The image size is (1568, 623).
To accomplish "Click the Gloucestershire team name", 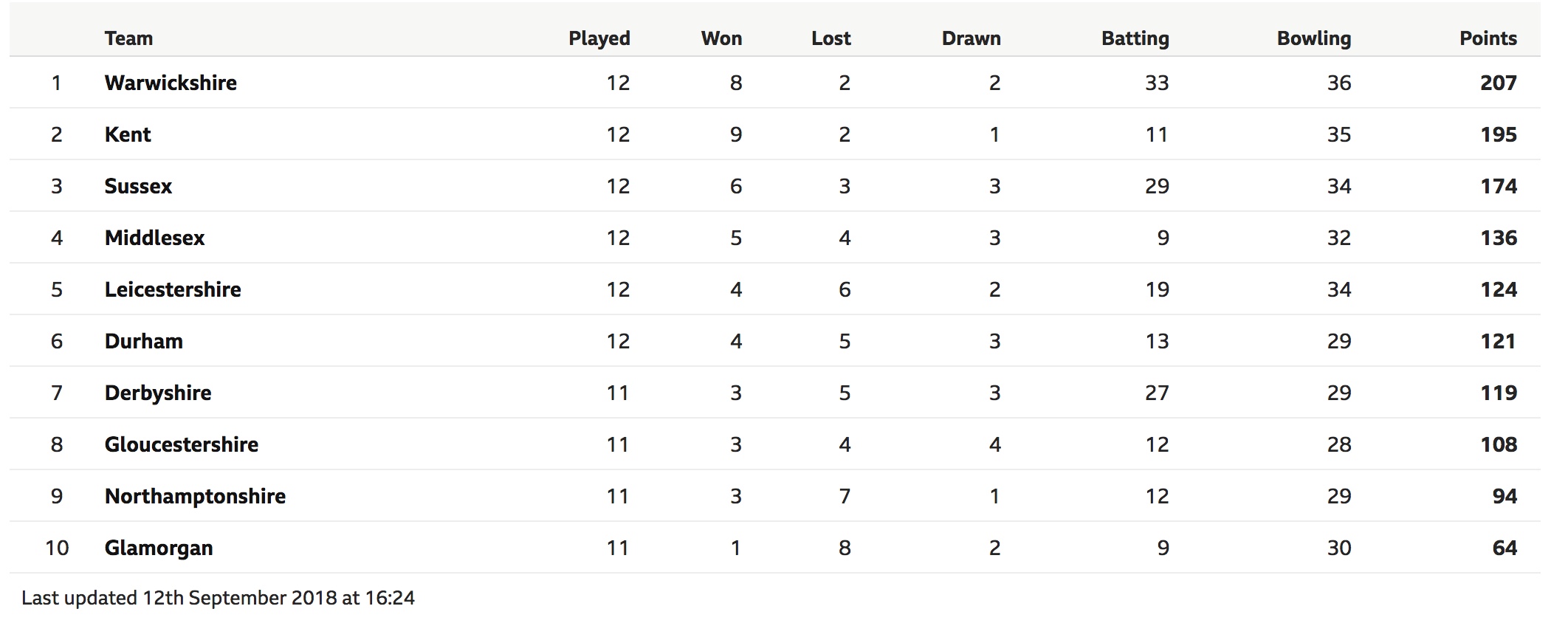I will click(182, 444).
